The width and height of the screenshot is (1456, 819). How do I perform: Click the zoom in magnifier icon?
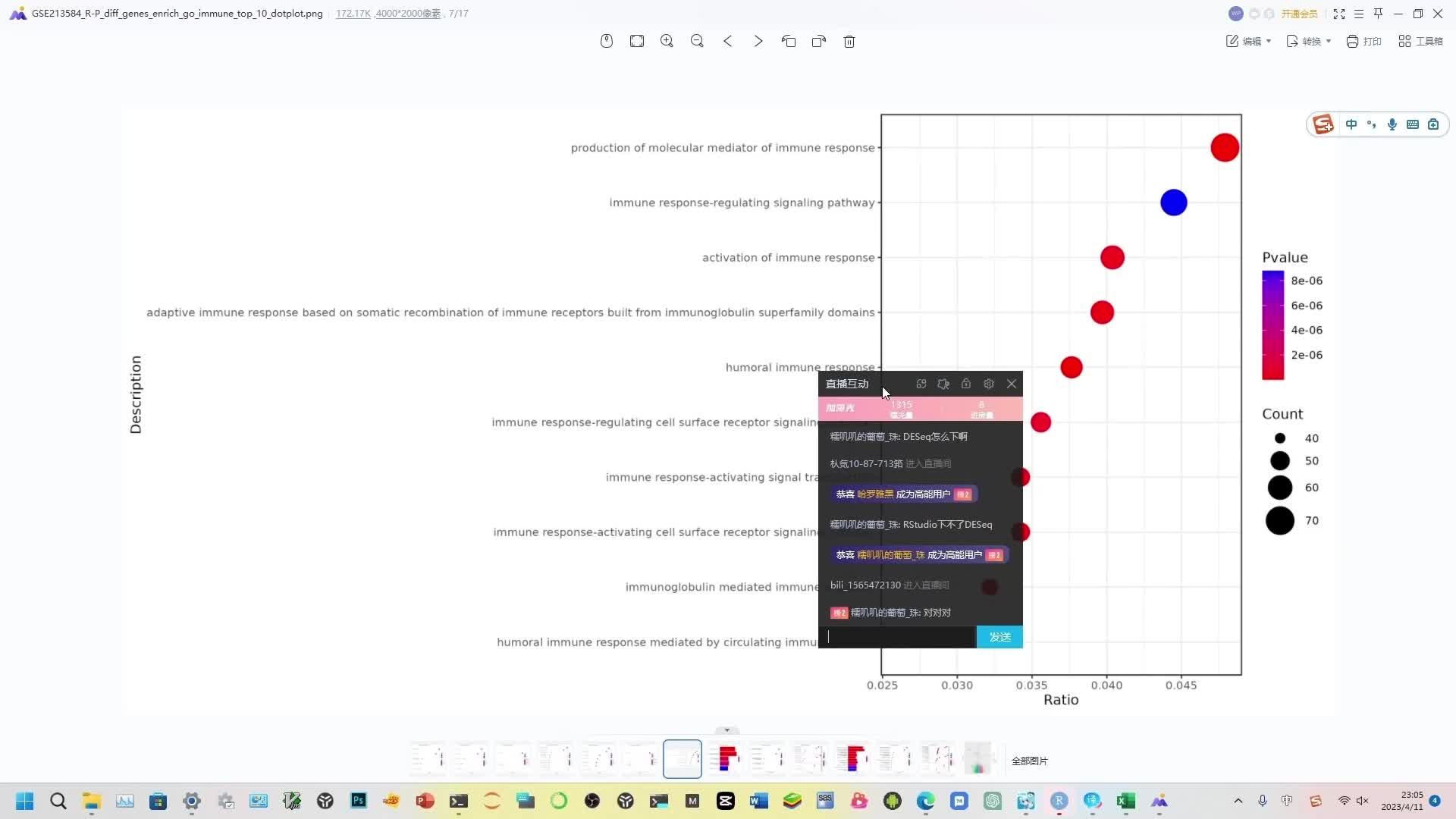tap(667, 41)
